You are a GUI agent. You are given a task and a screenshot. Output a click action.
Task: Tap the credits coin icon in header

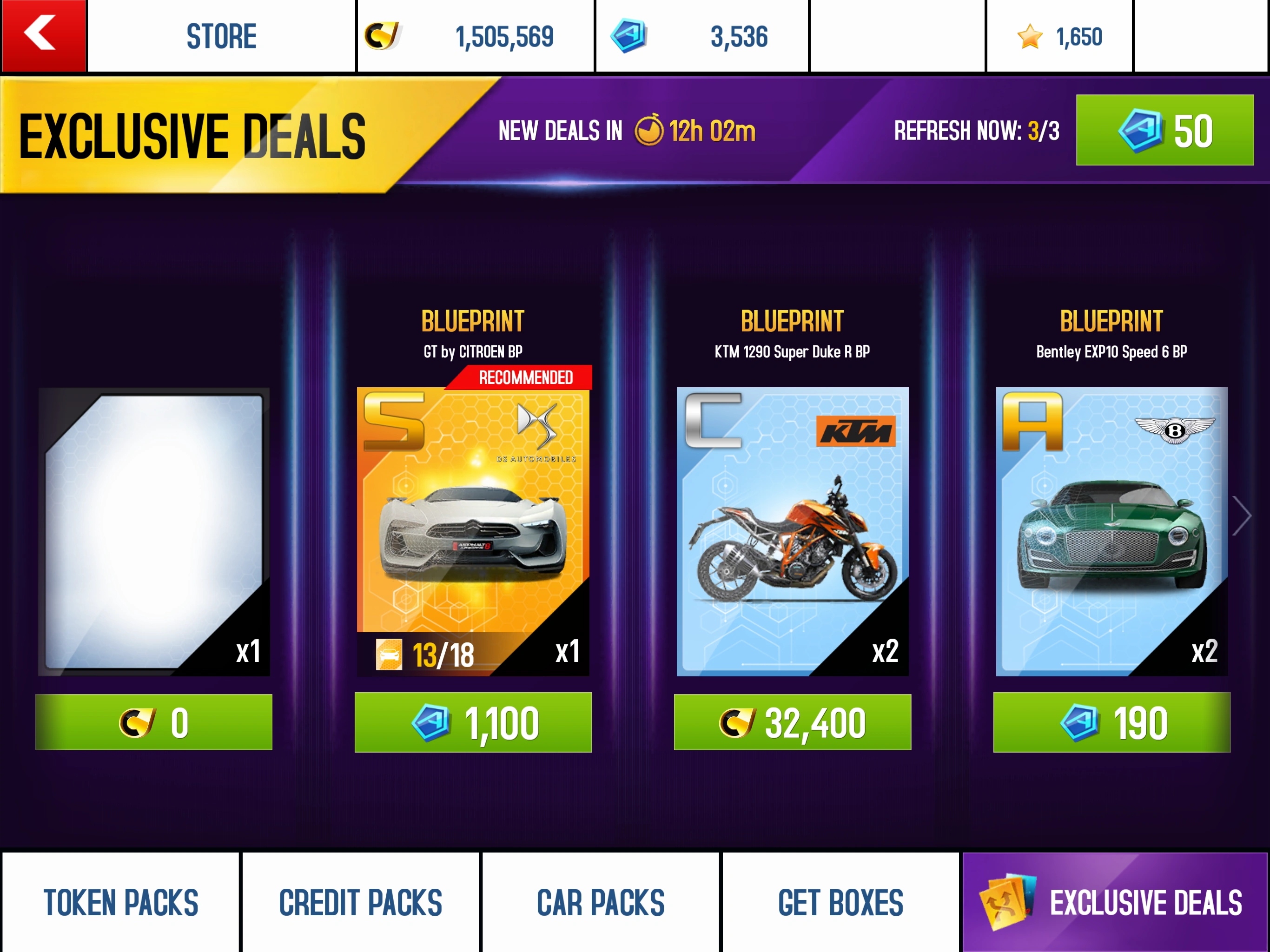[x=382, y=36]
